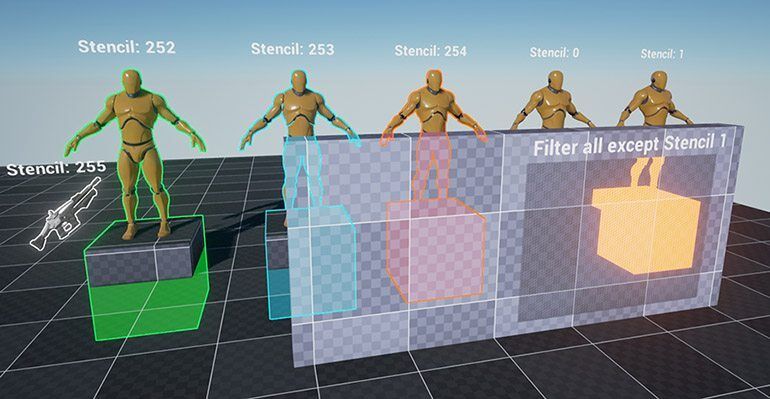
Task: Select the mannequin under Stencil: 1
Action: [x=657, y=99]
